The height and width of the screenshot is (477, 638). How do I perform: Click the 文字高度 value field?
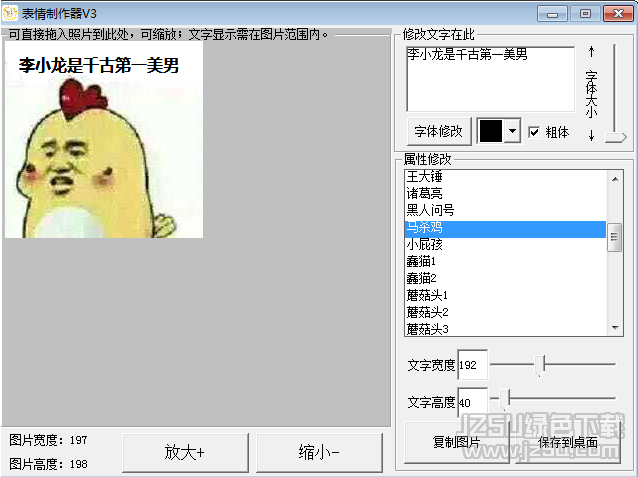click(472, 403)
